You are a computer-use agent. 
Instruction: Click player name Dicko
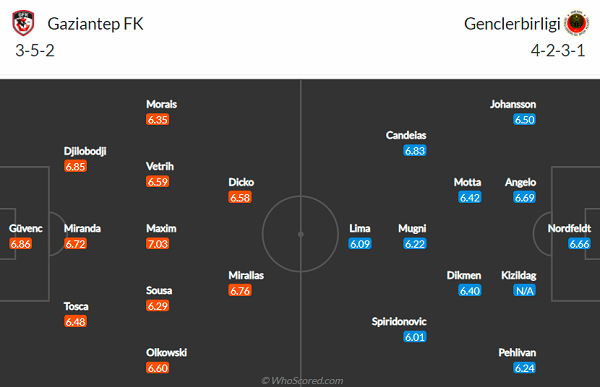[241, 182]
